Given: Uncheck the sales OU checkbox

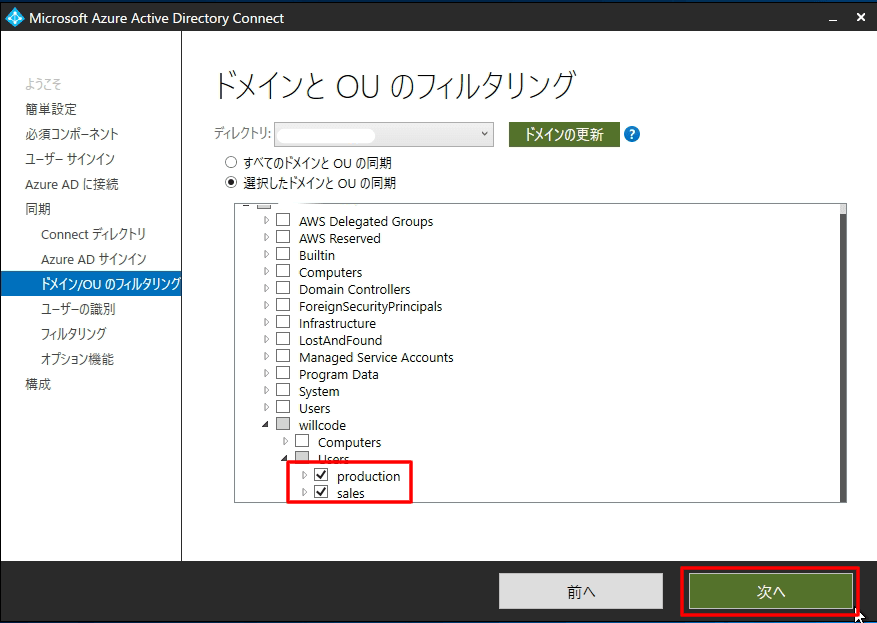Looking at the screenshot, I should coord(321,492).
